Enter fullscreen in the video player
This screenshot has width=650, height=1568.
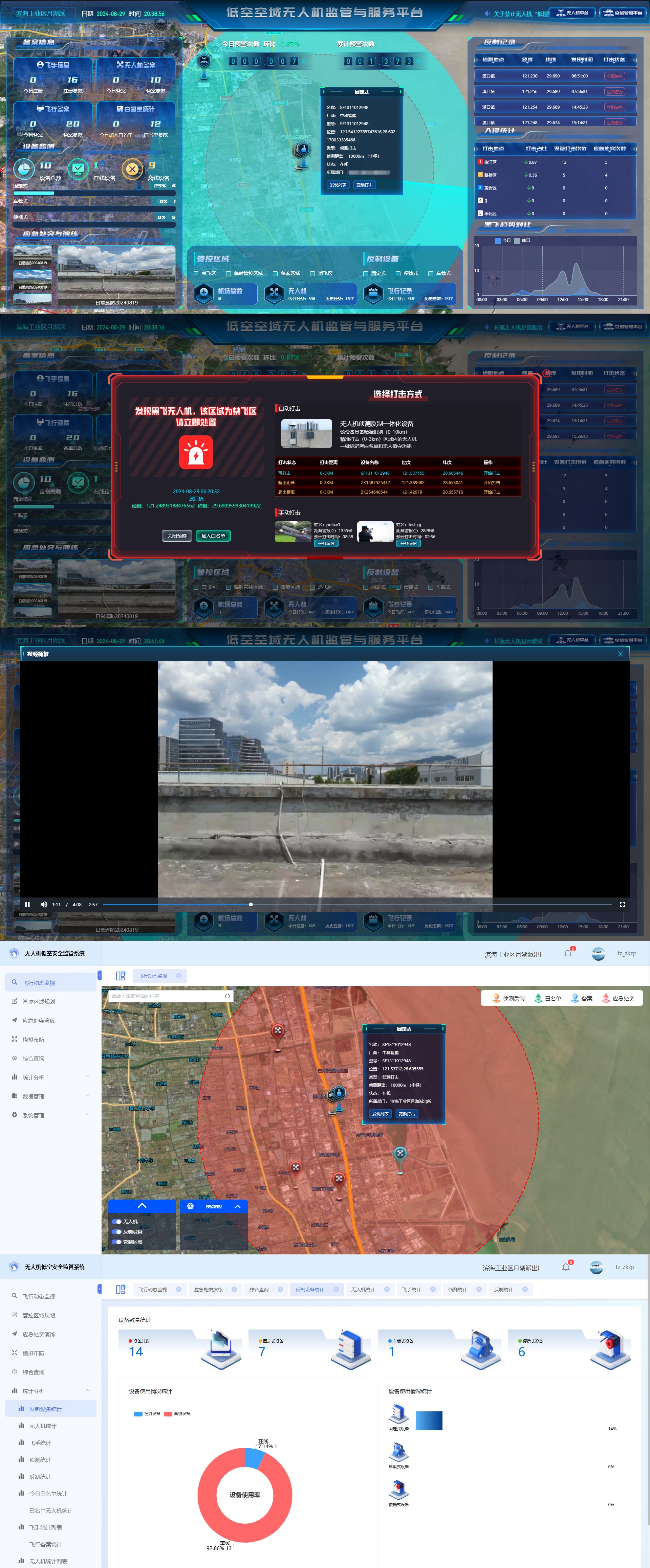pos(622,904)
